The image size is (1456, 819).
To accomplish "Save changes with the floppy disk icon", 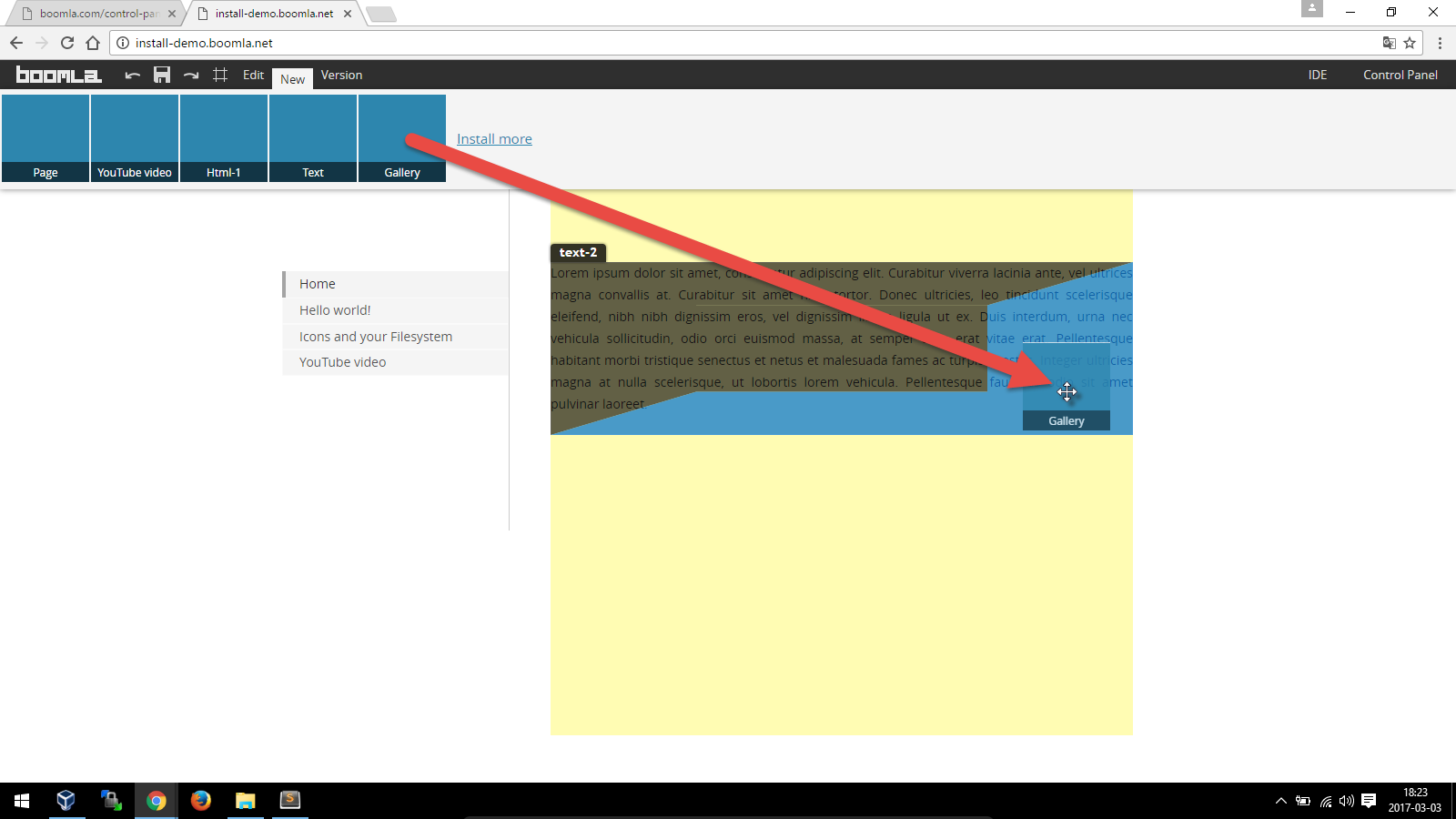I will (162, 76).
